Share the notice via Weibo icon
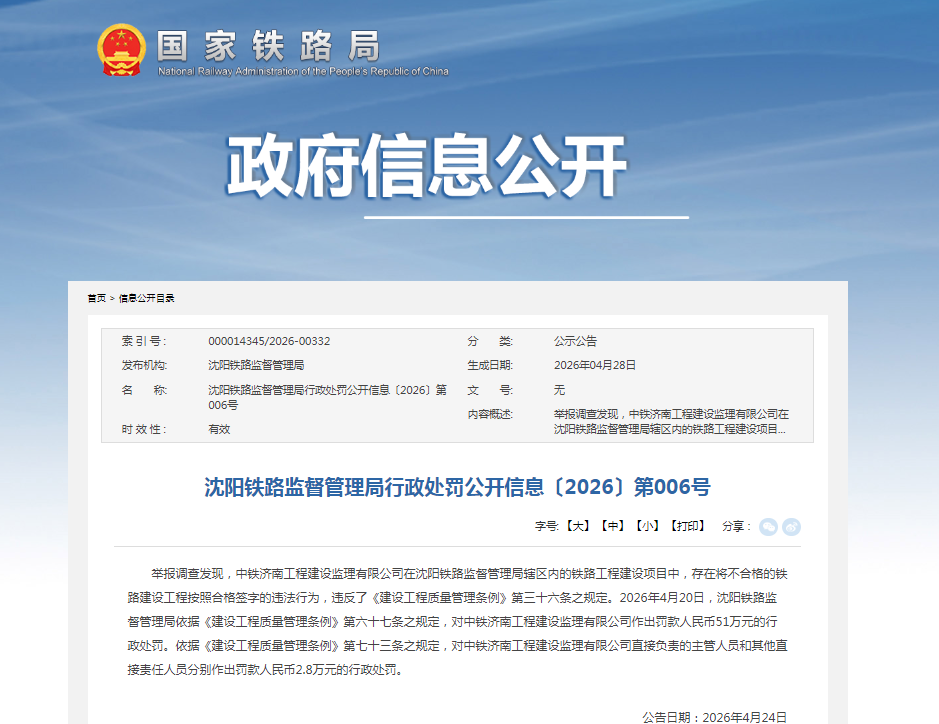Screen dimensions: 939x724 [x=791, y=527]
